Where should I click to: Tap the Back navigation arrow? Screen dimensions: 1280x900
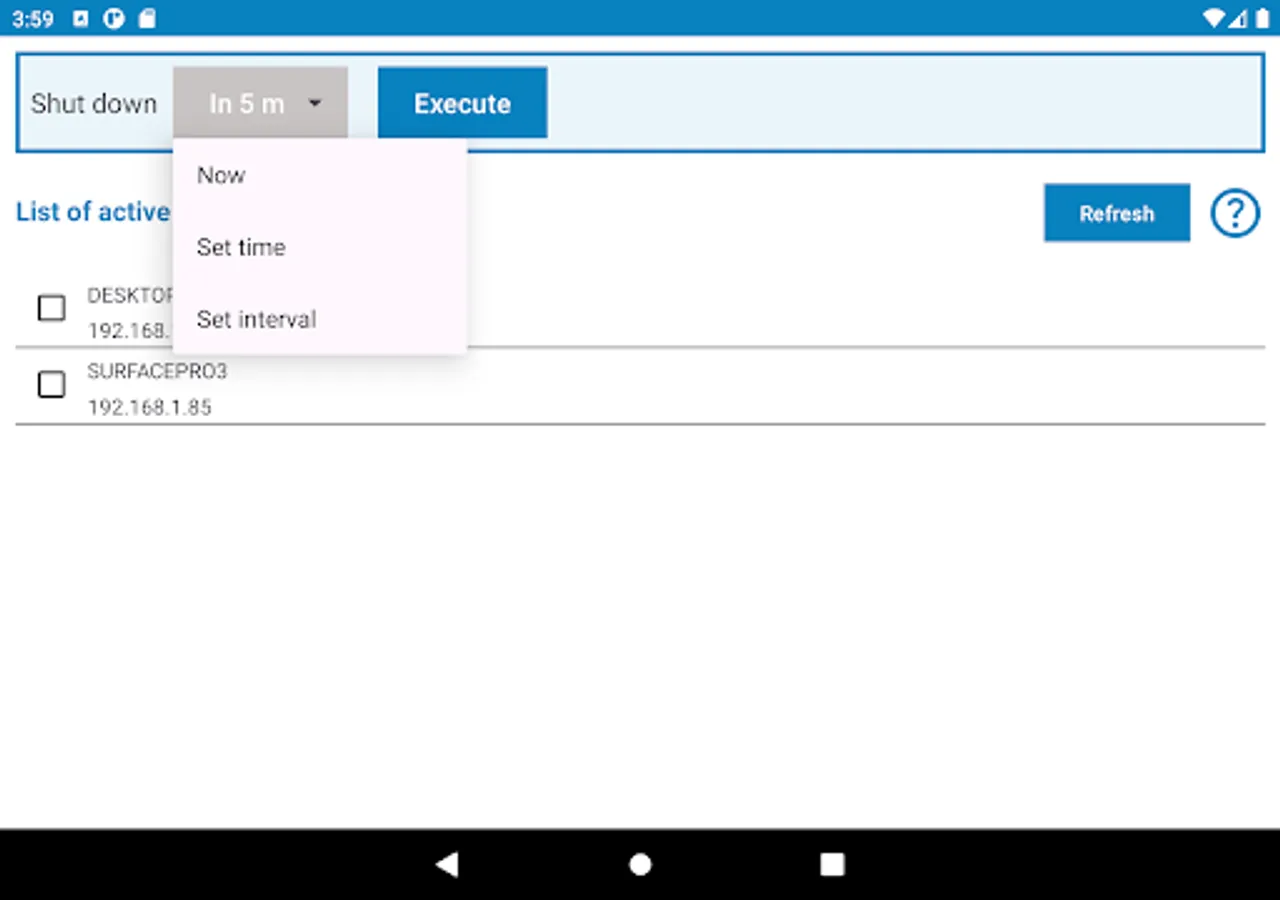pyautogui.click(x=447, y=864)
